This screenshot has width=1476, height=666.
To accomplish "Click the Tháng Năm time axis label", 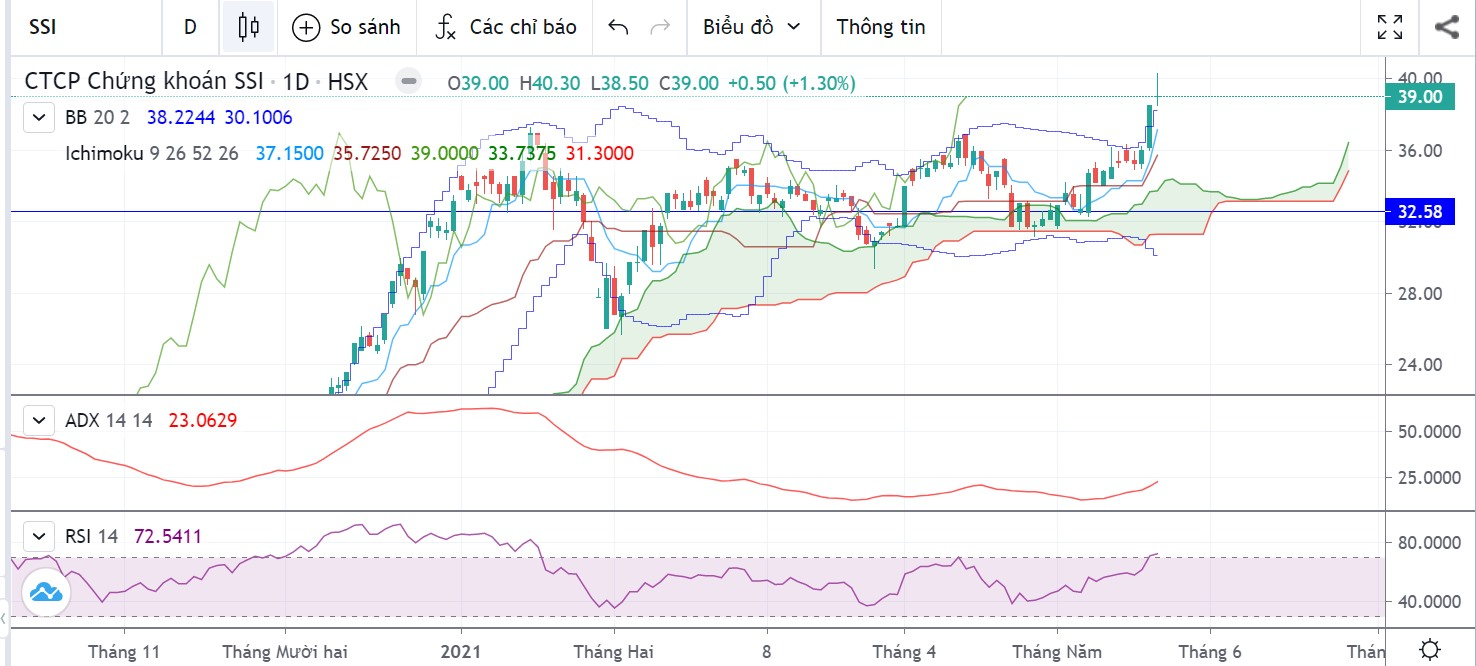I will tap(1055, 652).
